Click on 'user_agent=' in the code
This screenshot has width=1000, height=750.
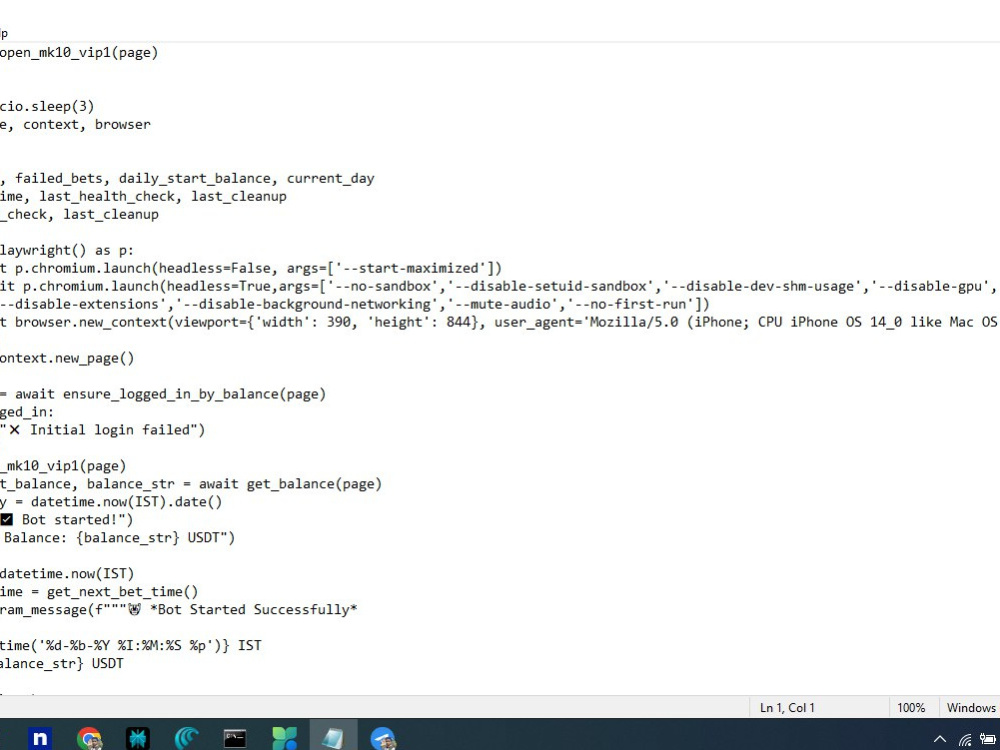click(x=538, y=322)
